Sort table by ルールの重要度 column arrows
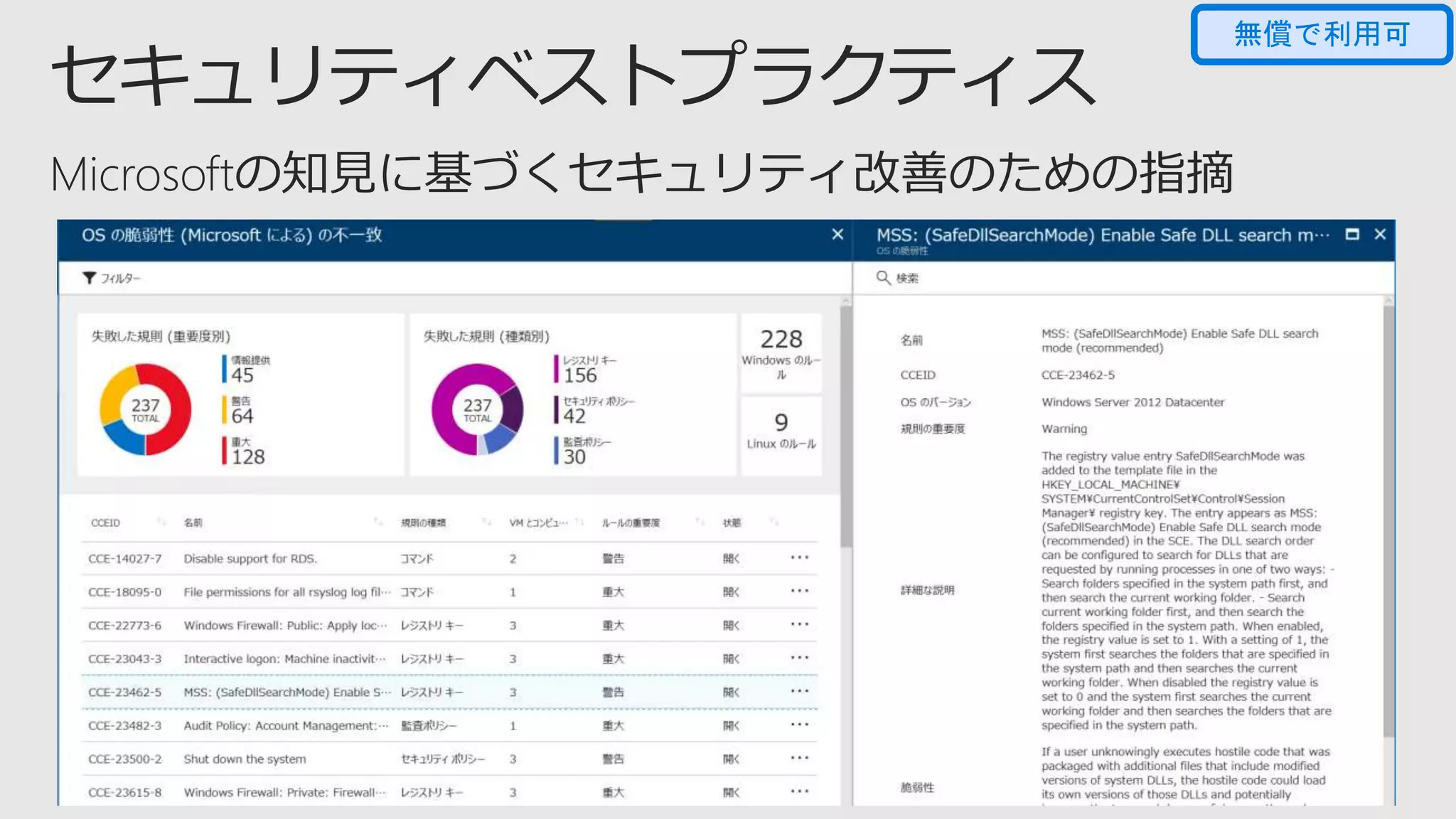Screen dimensions: 1456x819 700,523
